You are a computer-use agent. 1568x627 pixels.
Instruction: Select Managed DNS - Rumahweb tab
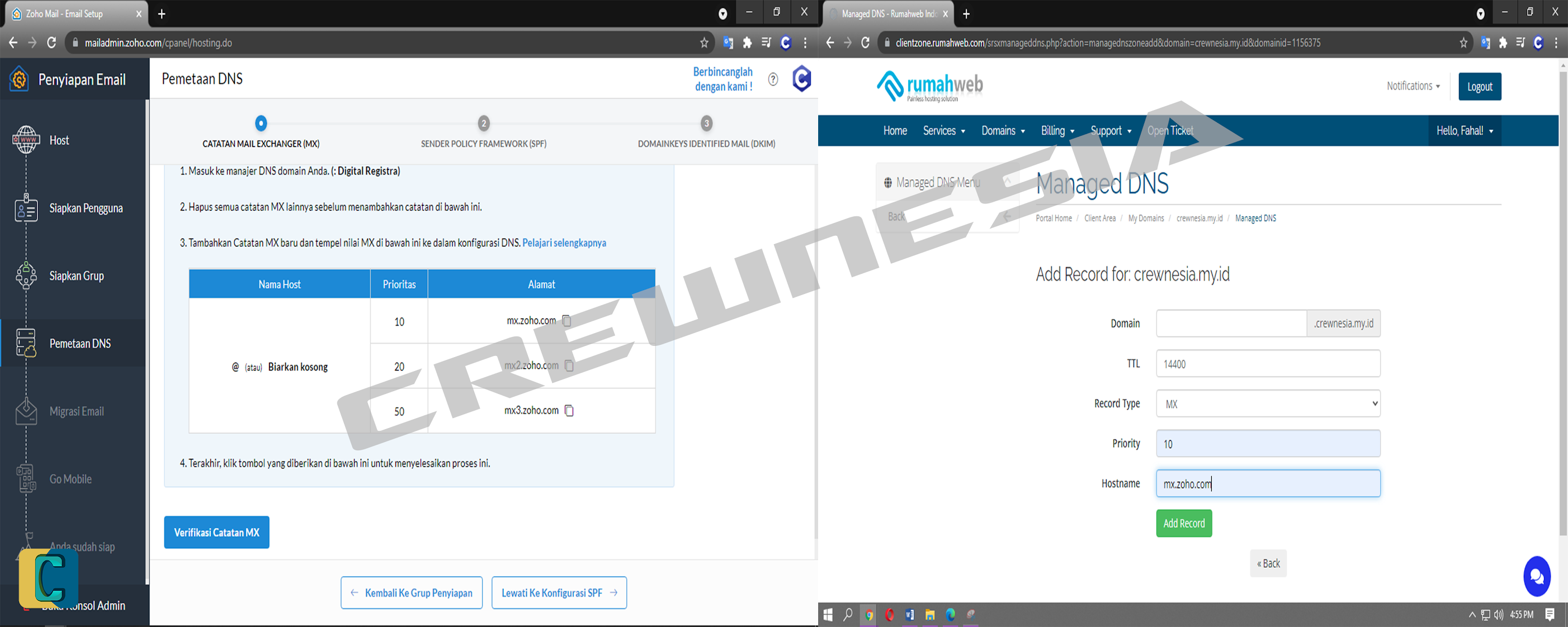coord(888,13)
